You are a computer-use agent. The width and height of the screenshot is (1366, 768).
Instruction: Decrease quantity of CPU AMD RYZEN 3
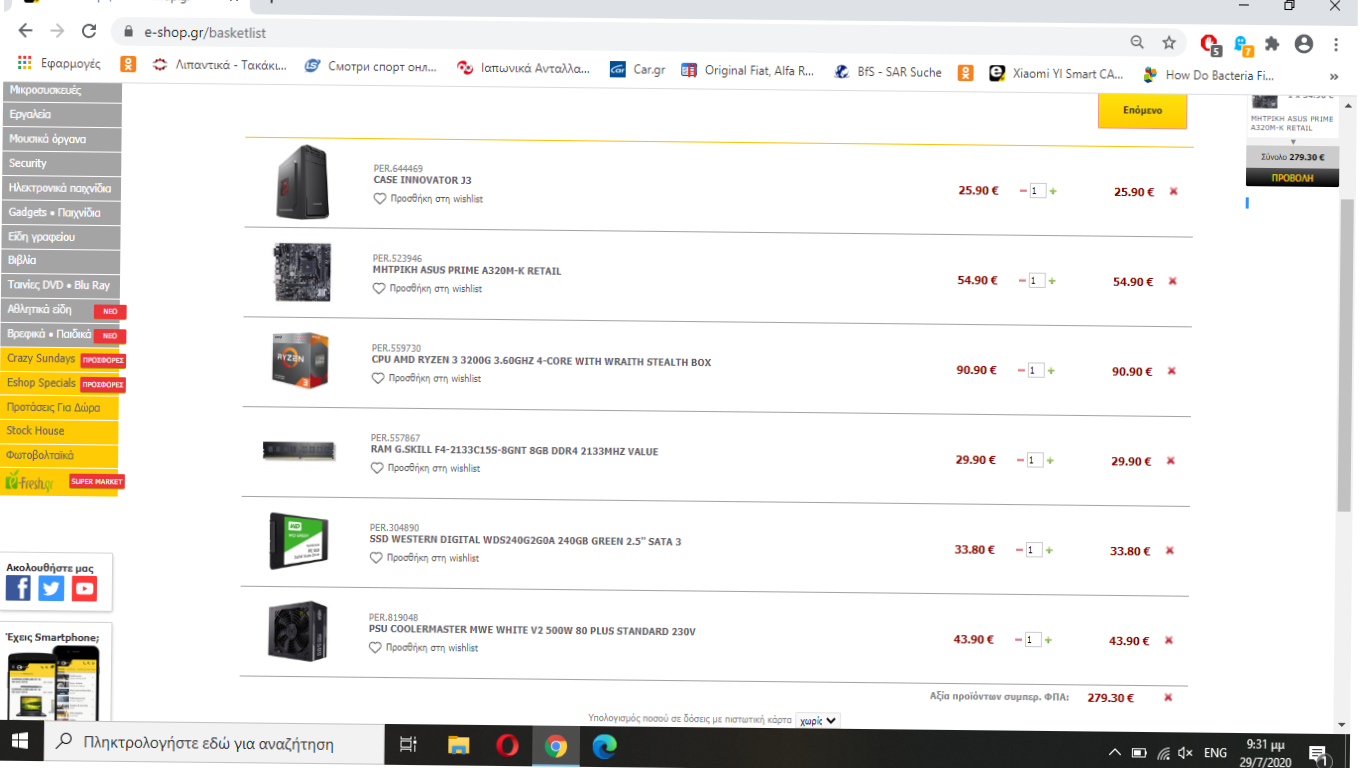1021,371
